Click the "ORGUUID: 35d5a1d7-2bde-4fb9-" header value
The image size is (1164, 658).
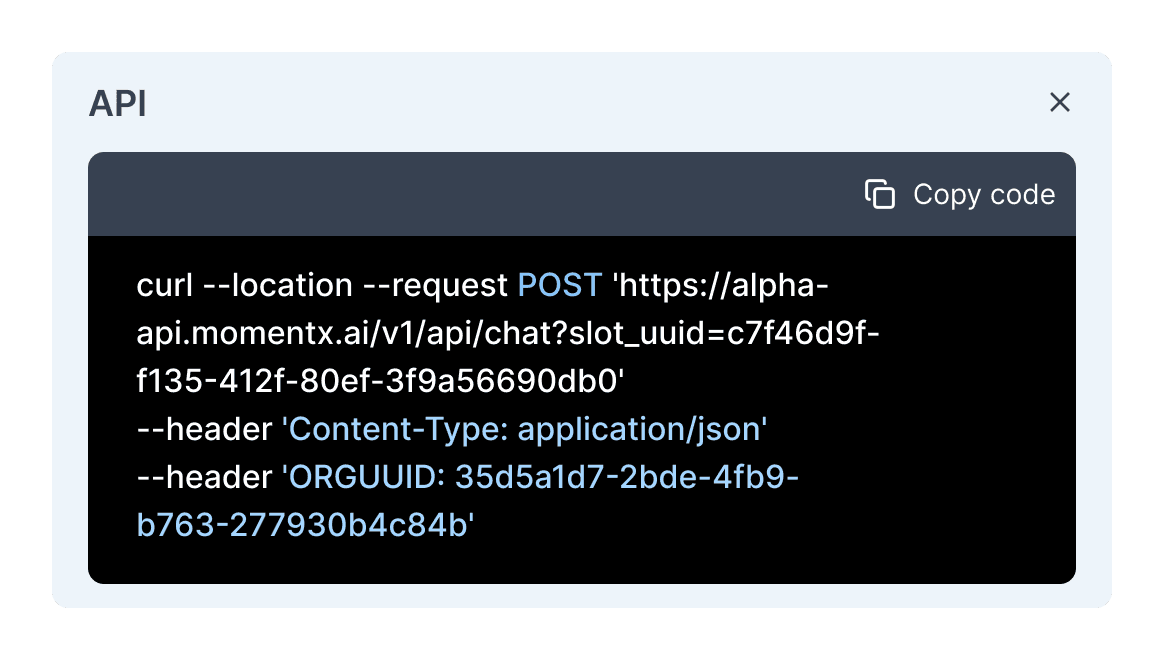540,477
